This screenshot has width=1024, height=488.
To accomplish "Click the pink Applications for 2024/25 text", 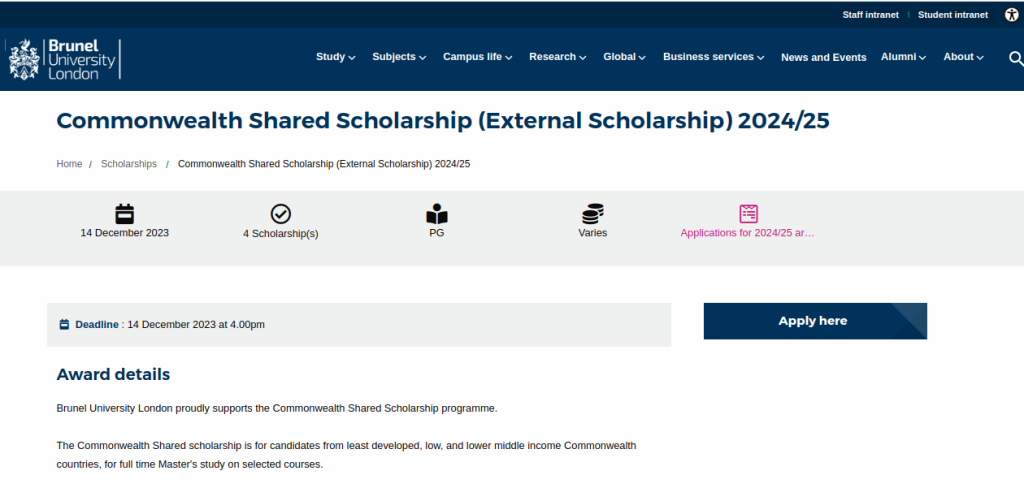I will point(747,233).
